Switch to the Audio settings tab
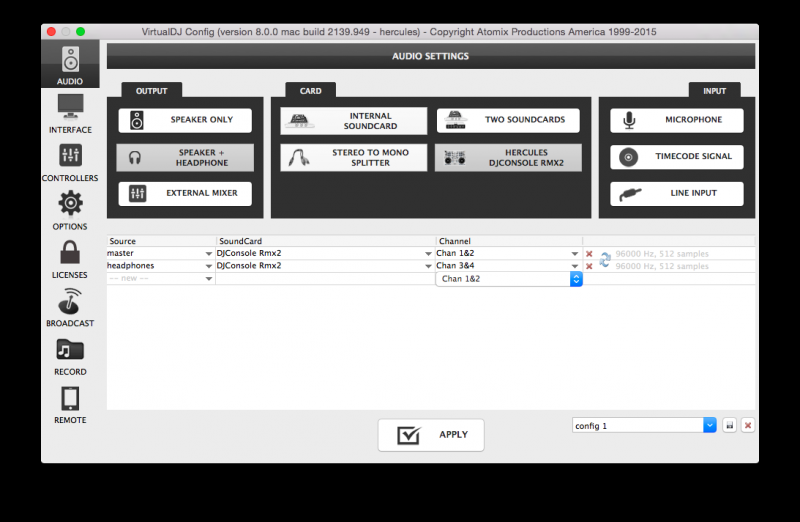Viewport: 800px width, 522px height. click(x=70, y=64)
